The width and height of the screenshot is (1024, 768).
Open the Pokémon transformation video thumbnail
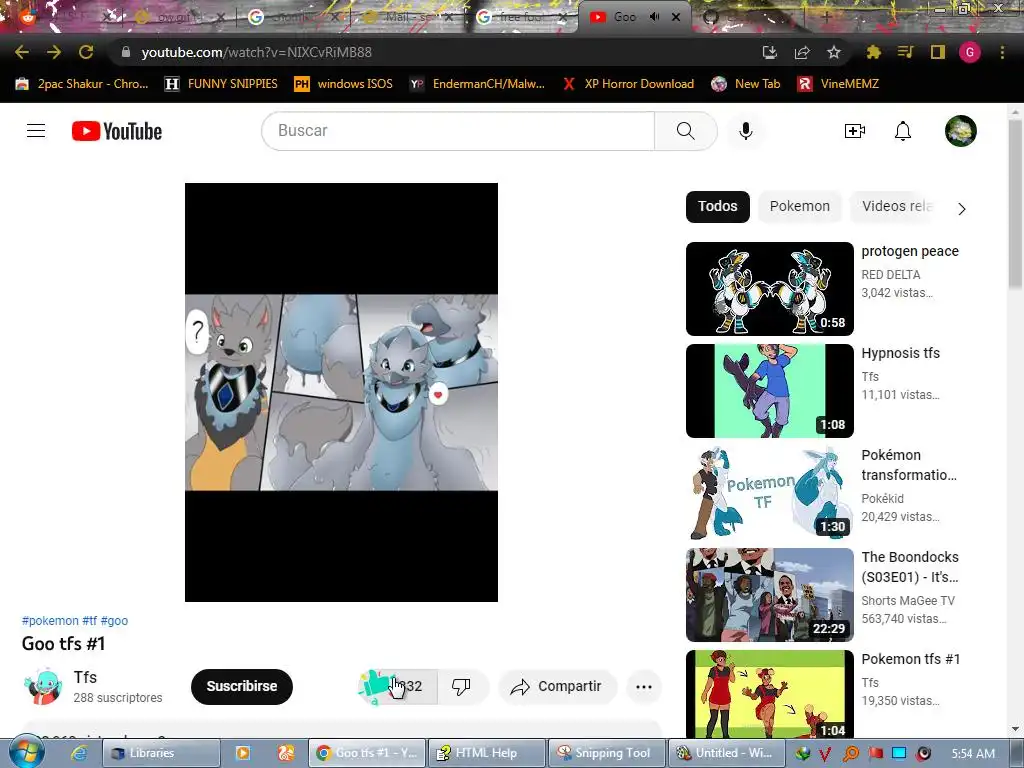tap(769, 492)
